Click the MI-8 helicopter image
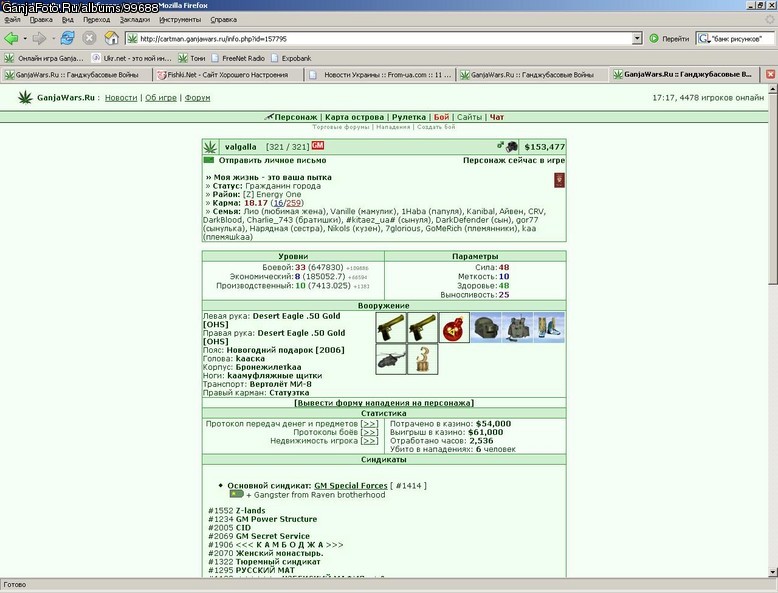778x593 pixels. [x=391, y=359]
